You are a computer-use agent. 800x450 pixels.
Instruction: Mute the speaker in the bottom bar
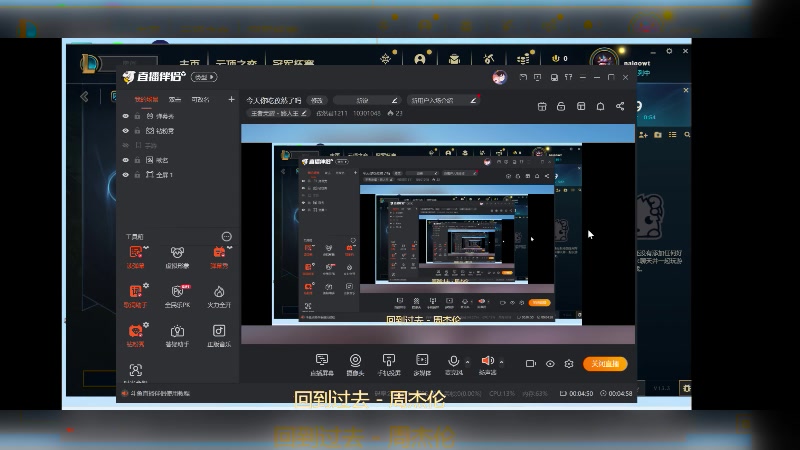click(487, 361)
